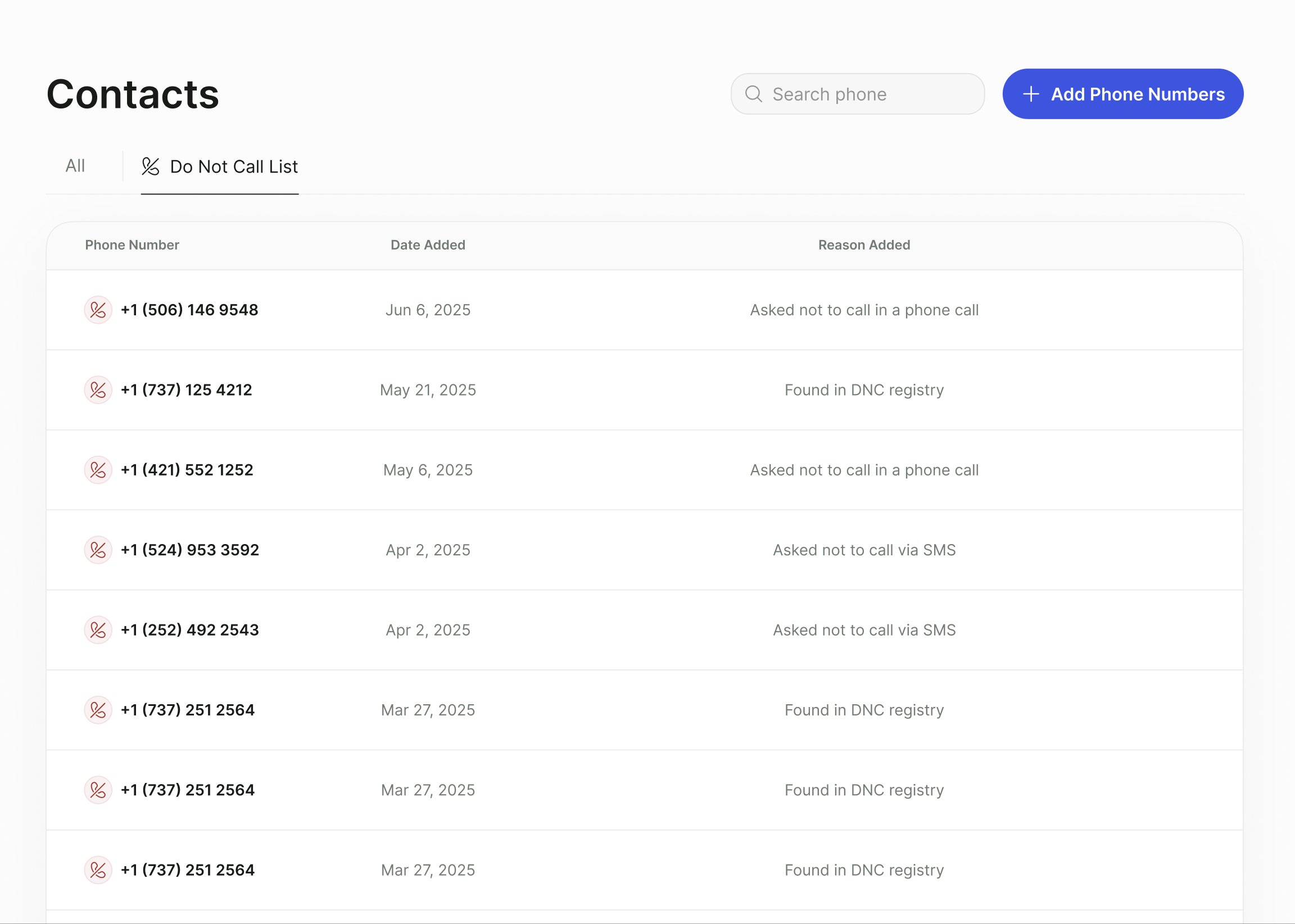
Task: Click the blocked-call icon beside +1 (421) 552 1252
Action: coord(98,470)
